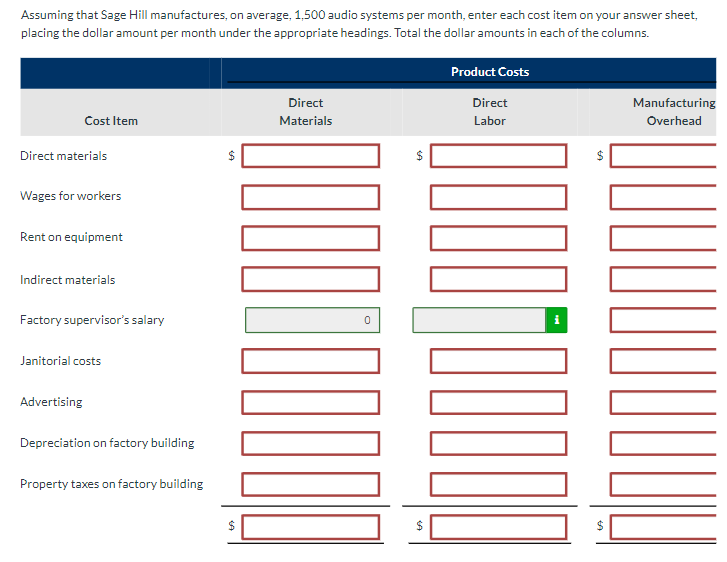Click the Direct Materials total field
The width and height of the screenshot is (727, 562).
click(311, 527)
